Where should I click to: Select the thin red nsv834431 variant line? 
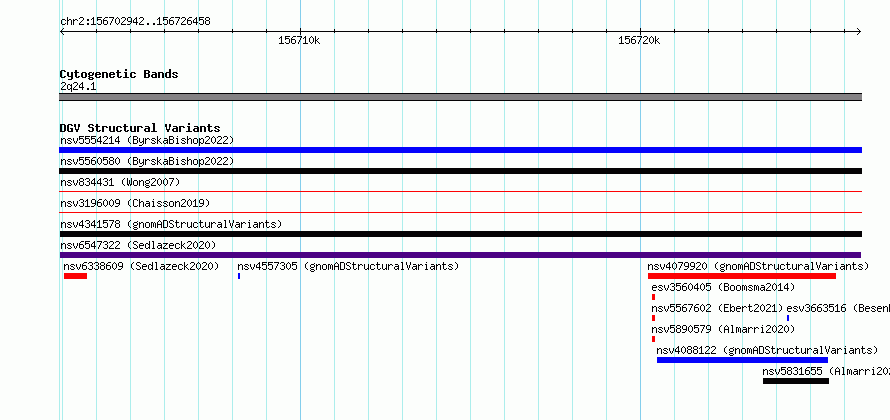[460, 192]
